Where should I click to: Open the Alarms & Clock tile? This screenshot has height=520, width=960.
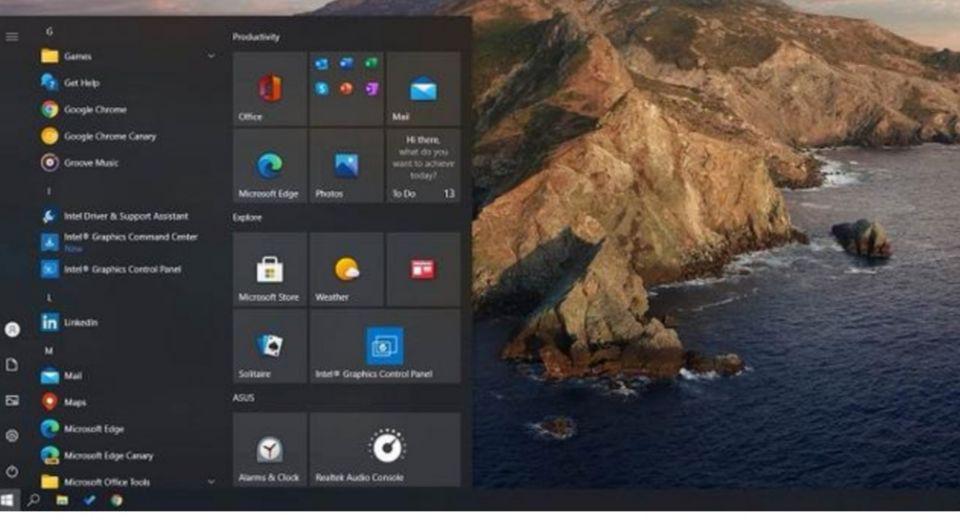(269, 450)
